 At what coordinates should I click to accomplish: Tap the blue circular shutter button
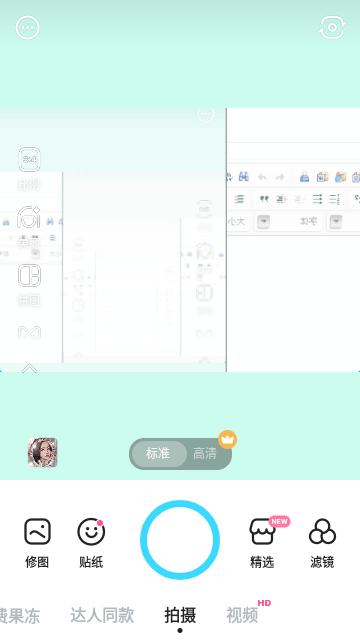click(x=180, y=540)
